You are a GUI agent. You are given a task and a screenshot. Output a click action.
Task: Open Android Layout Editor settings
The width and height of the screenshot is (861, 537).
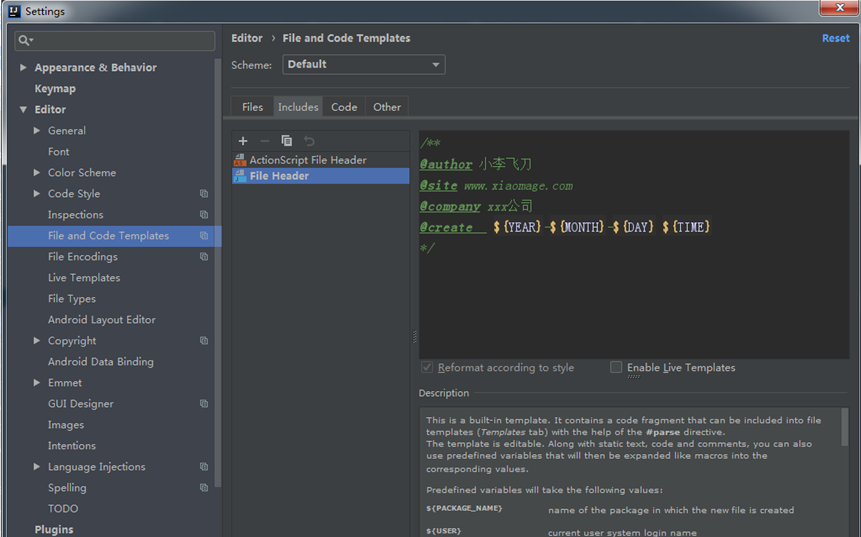tap(102, 320)
